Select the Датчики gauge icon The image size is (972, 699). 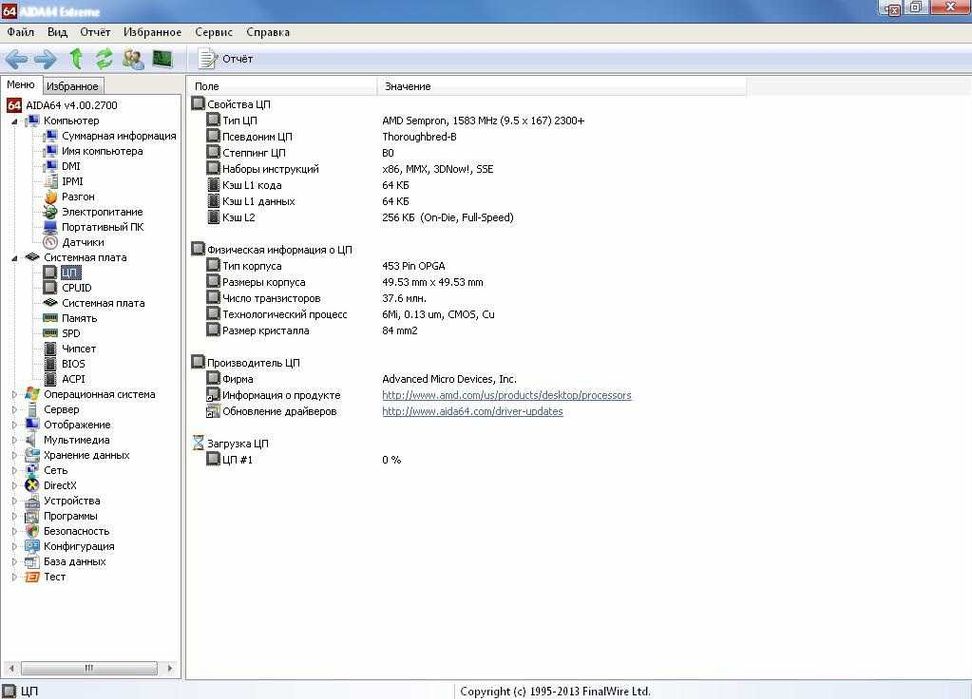tap(50, 242)
